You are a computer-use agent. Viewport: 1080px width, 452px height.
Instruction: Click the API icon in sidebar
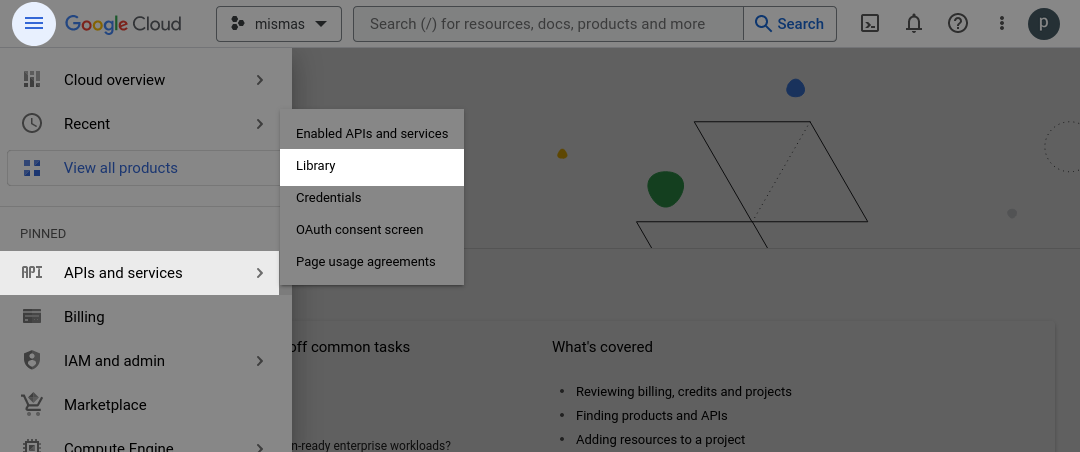click(32, 273)
